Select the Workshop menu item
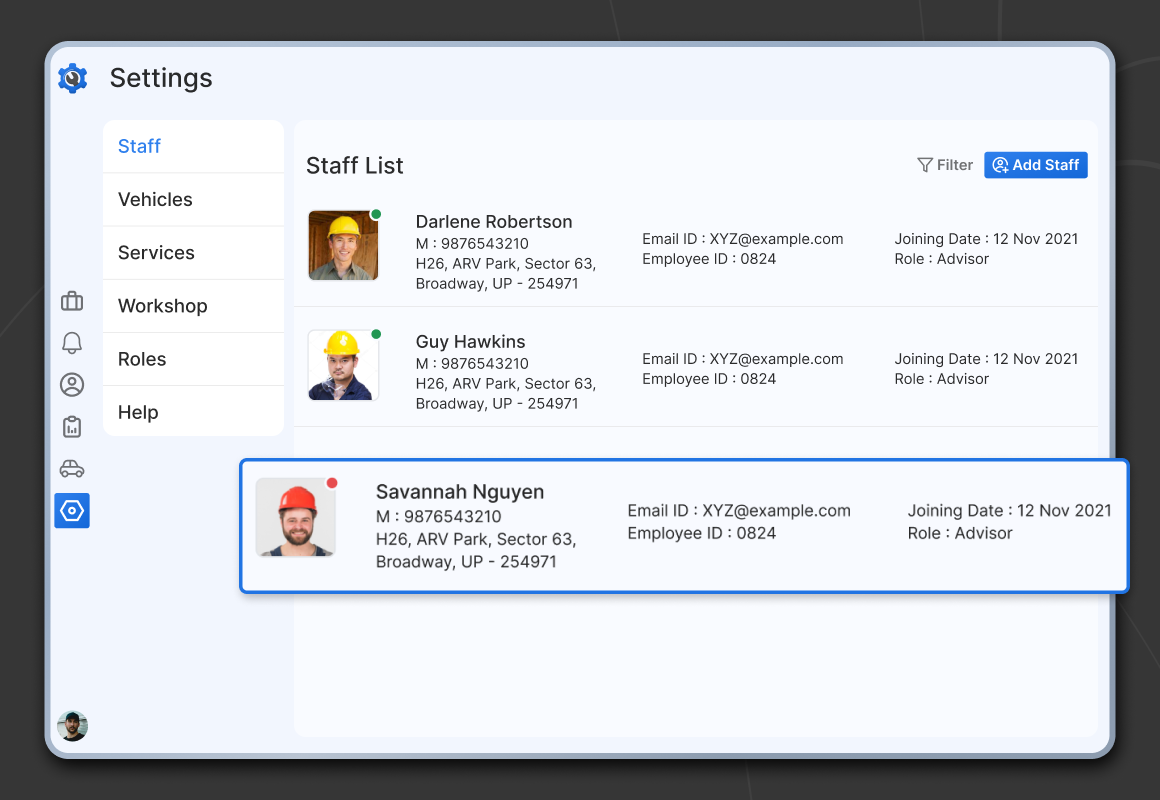Screen dimensions: 1160x800 [194, 306]
